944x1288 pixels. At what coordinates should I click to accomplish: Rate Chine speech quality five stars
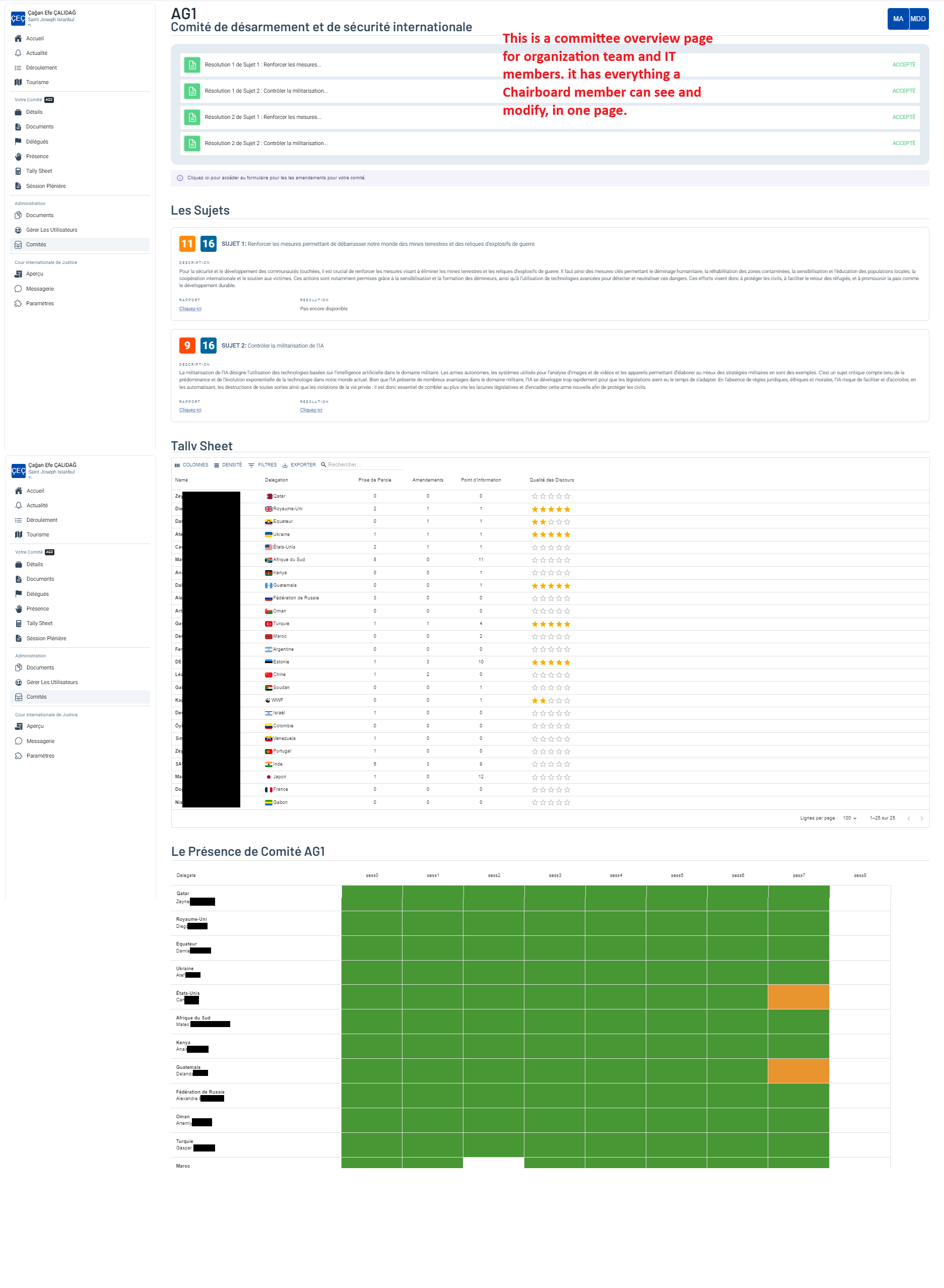pos(567,674)
